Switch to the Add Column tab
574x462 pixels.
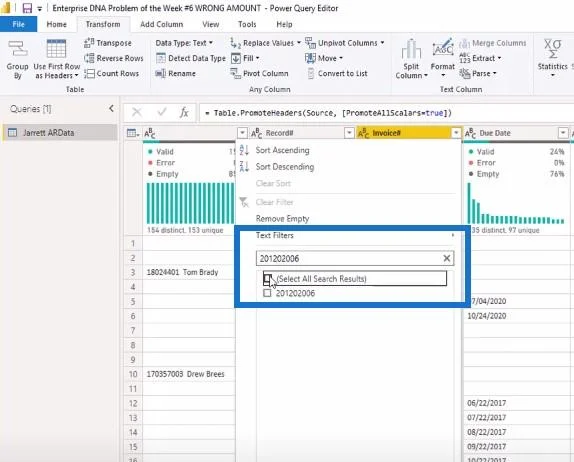point(161,24)
